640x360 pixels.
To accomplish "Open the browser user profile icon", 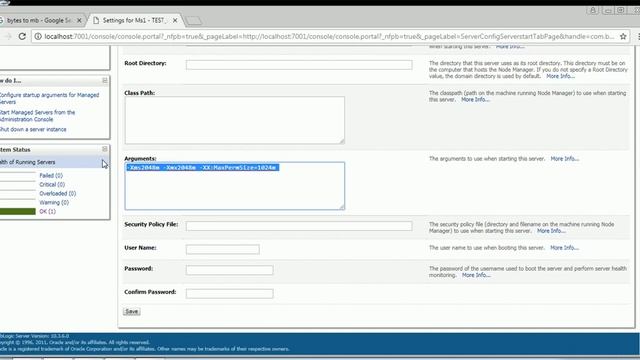I will 593,10.
